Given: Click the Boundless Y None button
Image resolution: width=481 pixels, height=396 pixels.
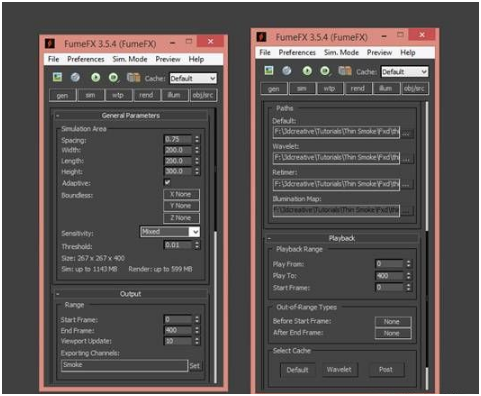Looking at the screenshot, I should tap(181, 206).
